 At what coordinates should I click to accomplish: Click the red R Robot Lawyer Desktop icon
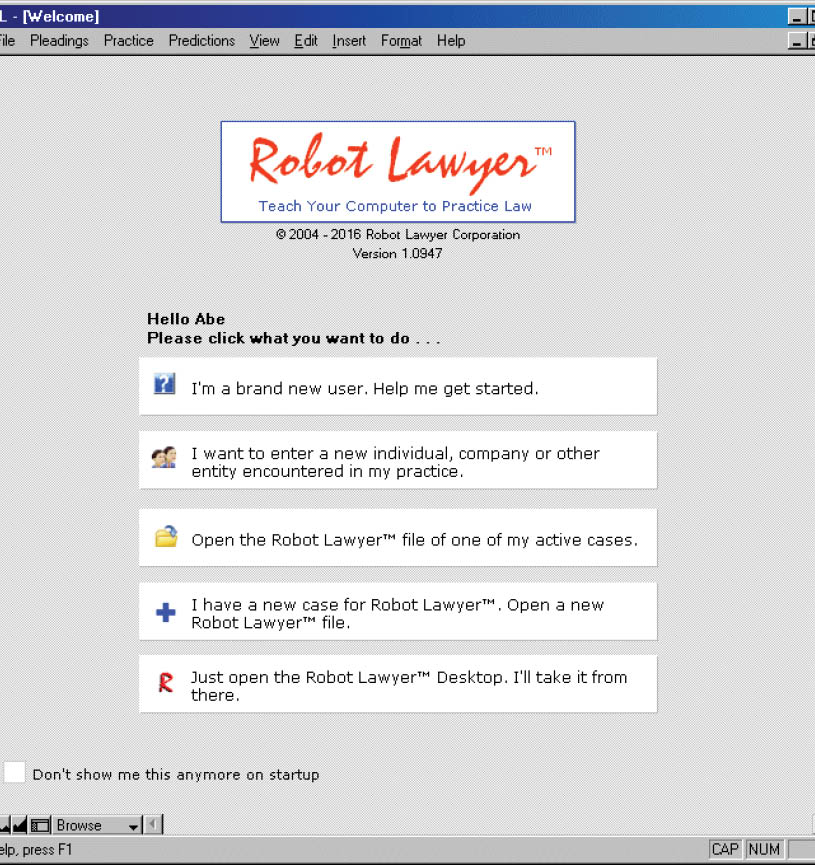(x=165, y=684)
